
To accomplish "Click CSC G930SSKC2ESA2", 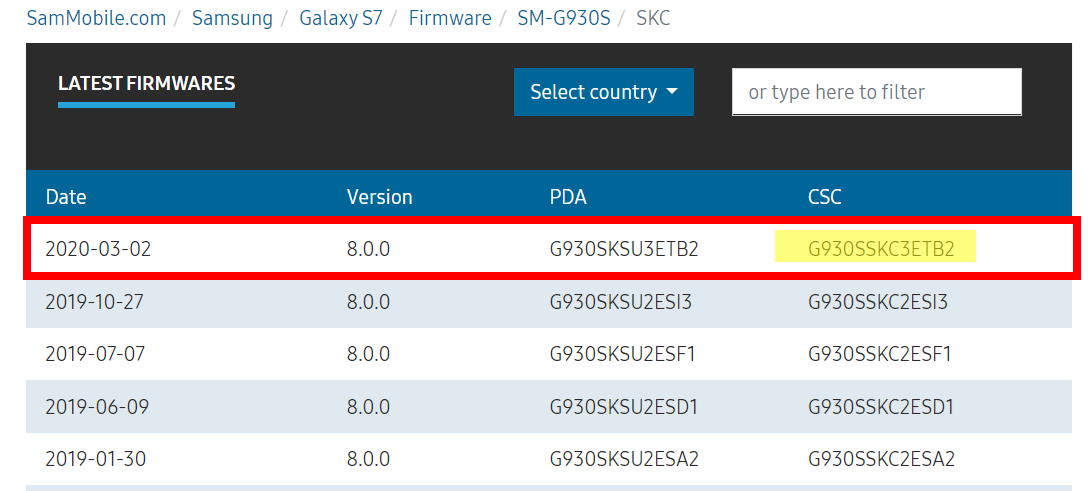I will point(881,459).
